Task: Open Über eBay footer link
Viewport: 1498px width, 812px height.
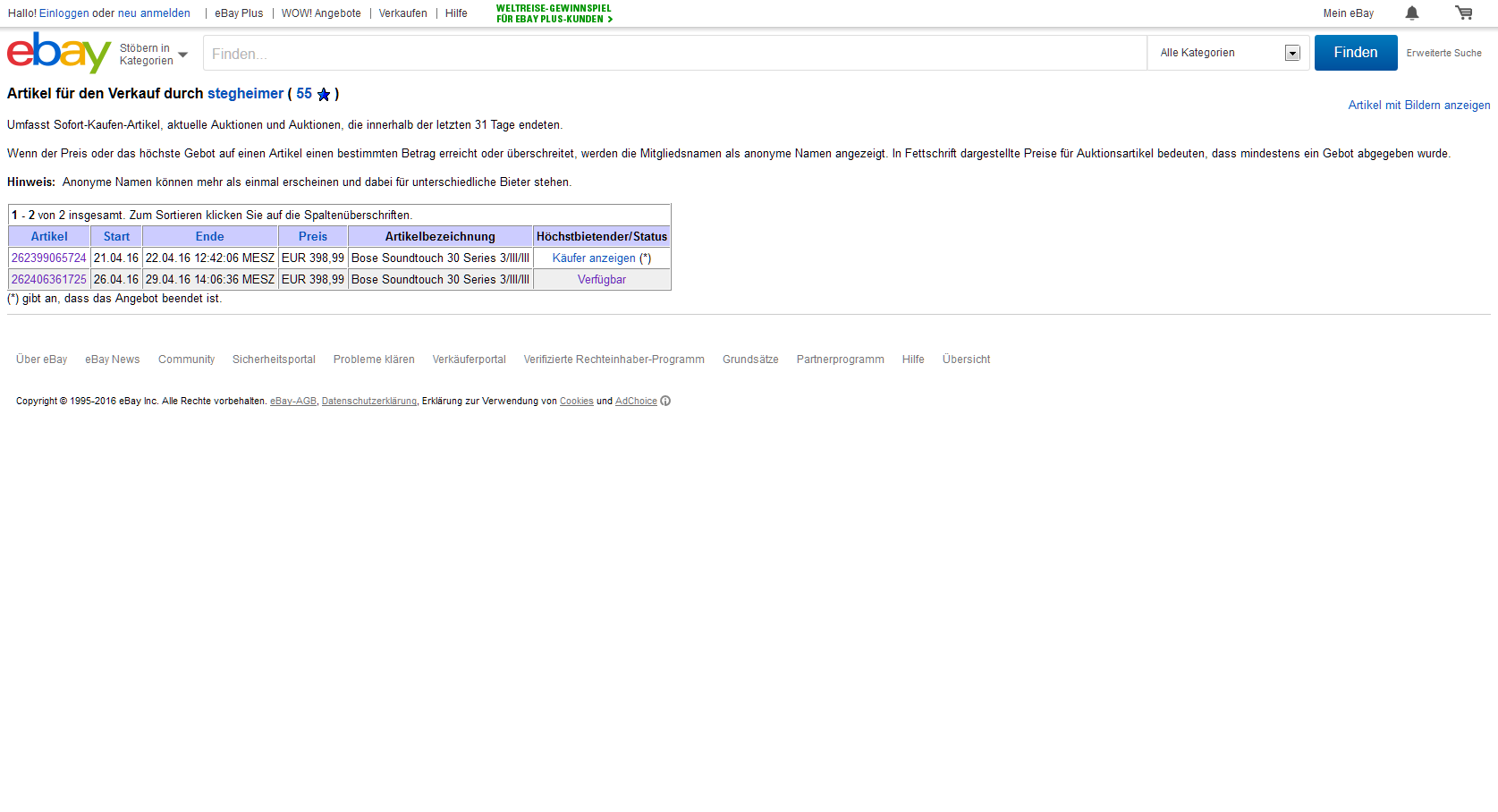Action: [41, 359]
